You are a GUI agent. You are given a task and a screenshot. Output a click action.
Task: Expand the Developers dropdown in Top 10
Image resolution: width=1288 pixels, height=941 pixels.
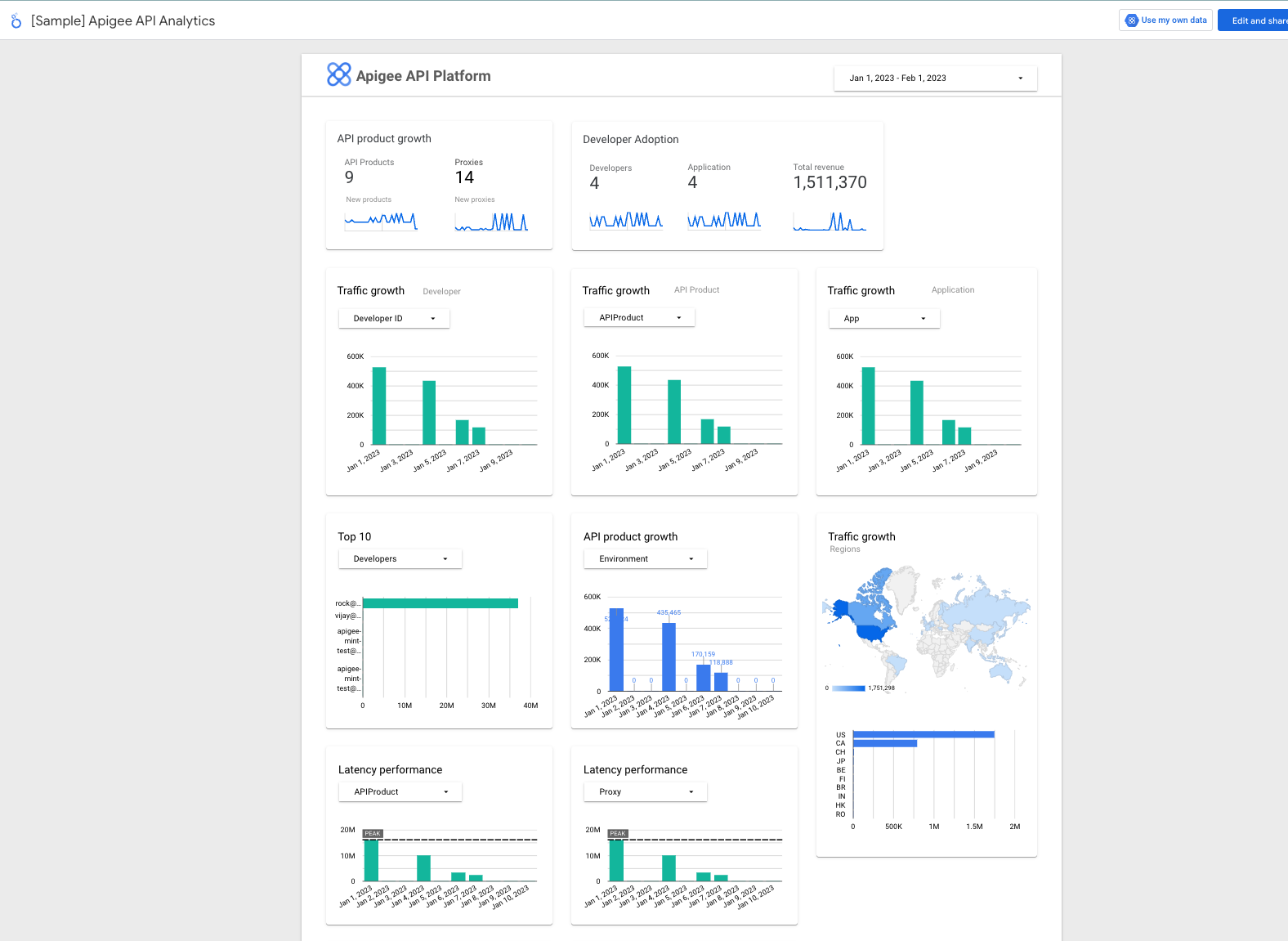pyautogui.click(x=400, y=559)
